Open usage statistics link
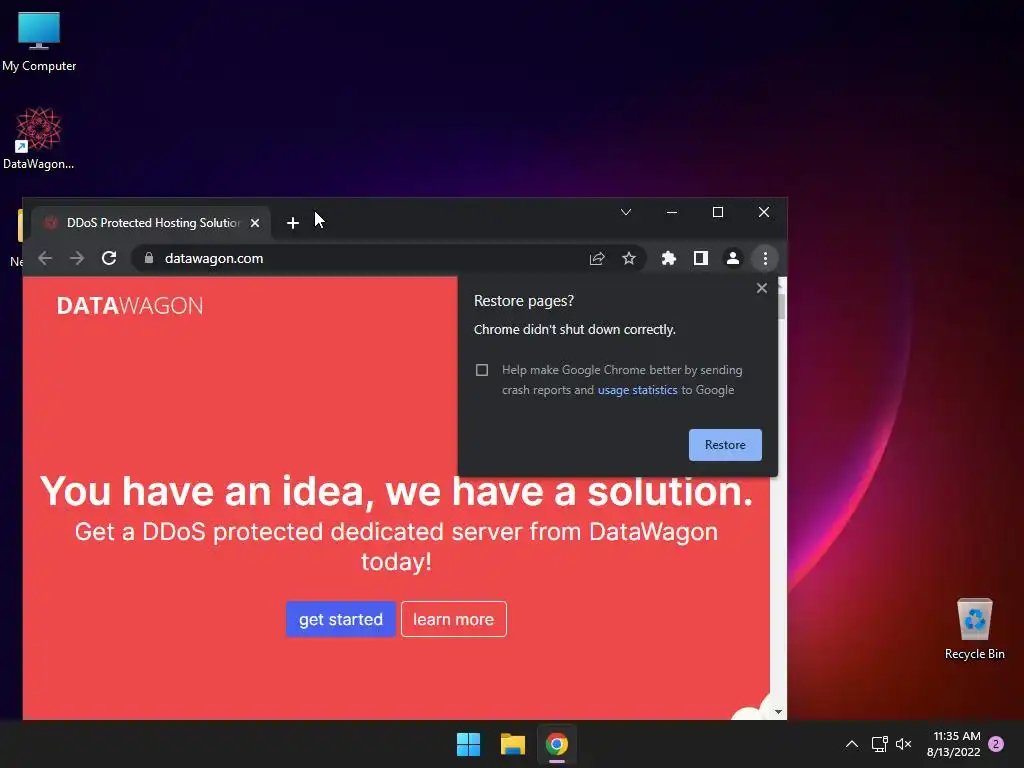The width and height of the screenshot is (1024, 768). pos(637,390)
